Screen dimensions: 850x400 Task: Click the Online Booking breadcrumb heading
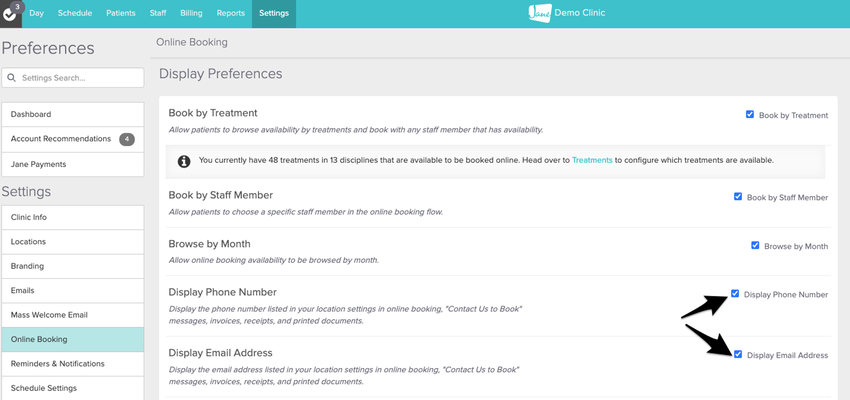192,42
